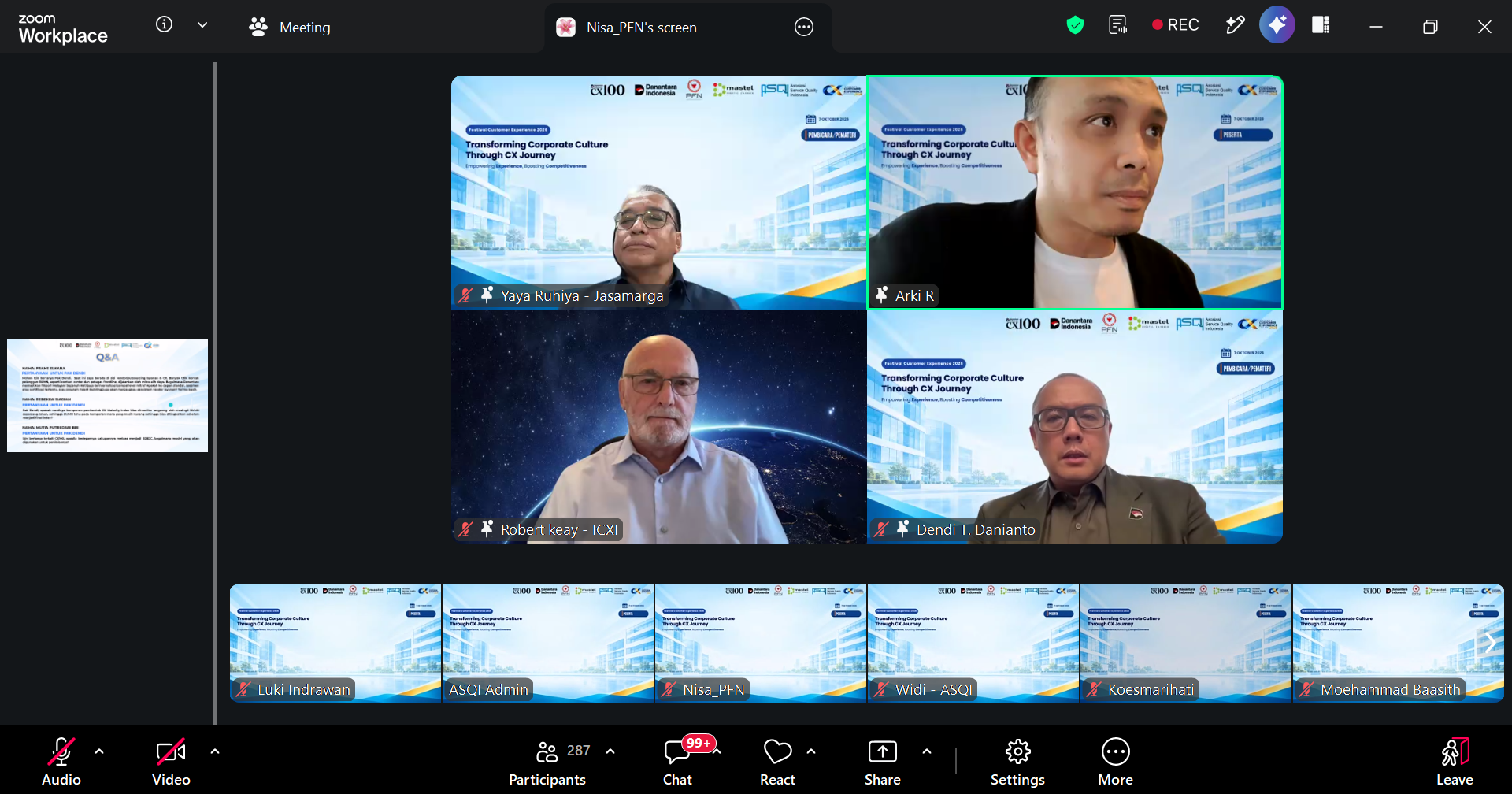
Task: Expand reactions options arrow
Action: (811, 751)
